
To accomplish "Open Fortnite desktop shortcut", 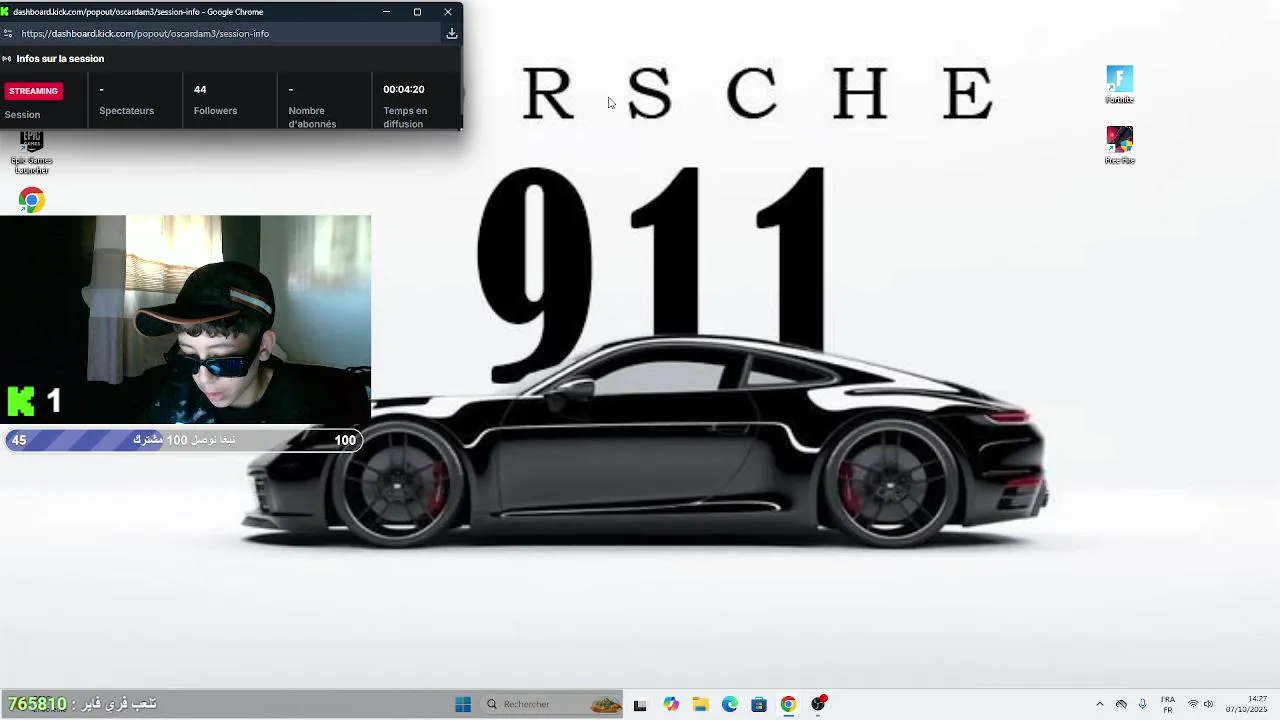I will tap(1119, 84).
